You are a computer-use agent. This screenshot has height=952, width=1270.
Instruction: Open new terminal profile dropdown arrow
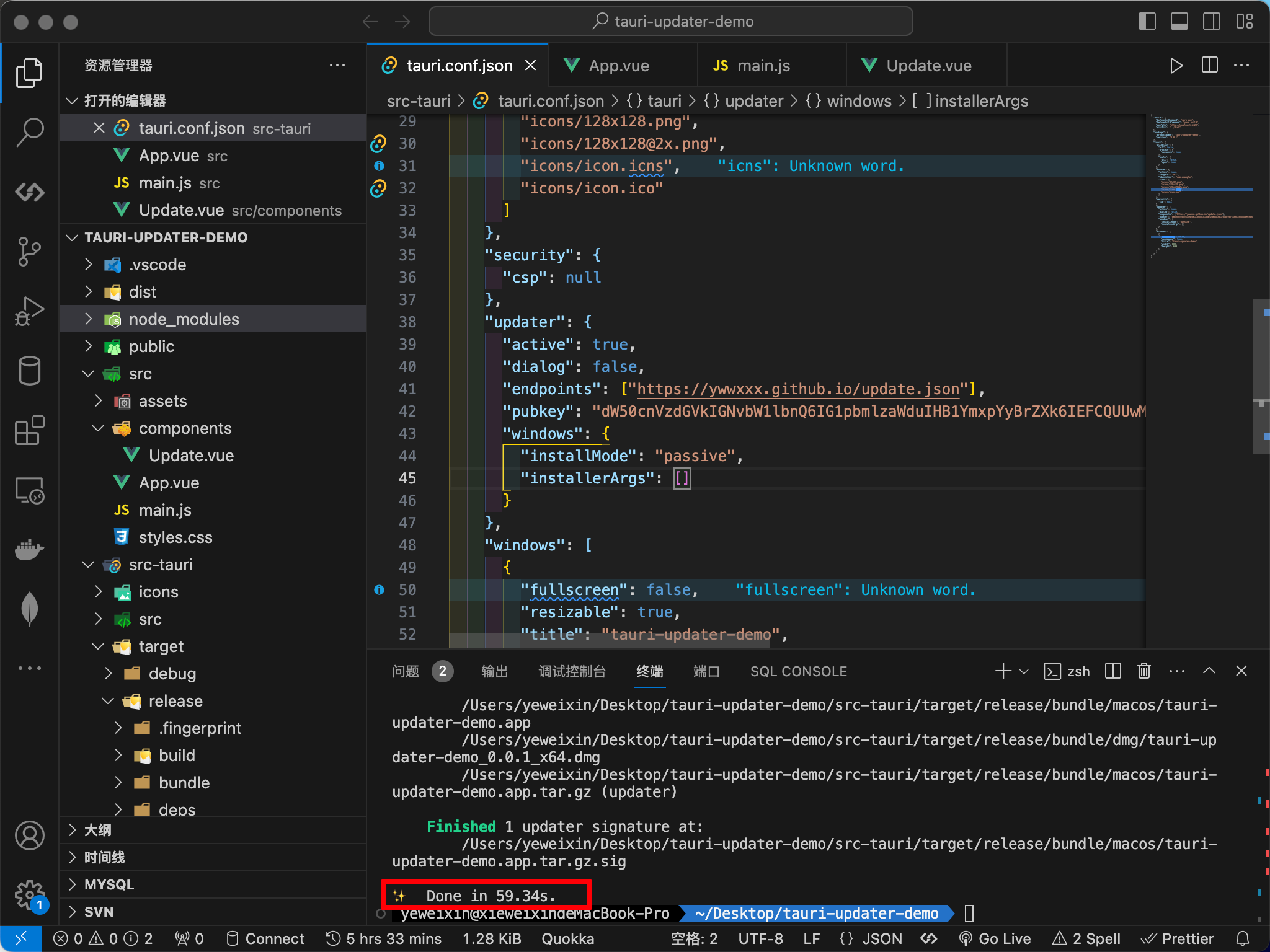pyautogui.click(x=1024, y=671)
